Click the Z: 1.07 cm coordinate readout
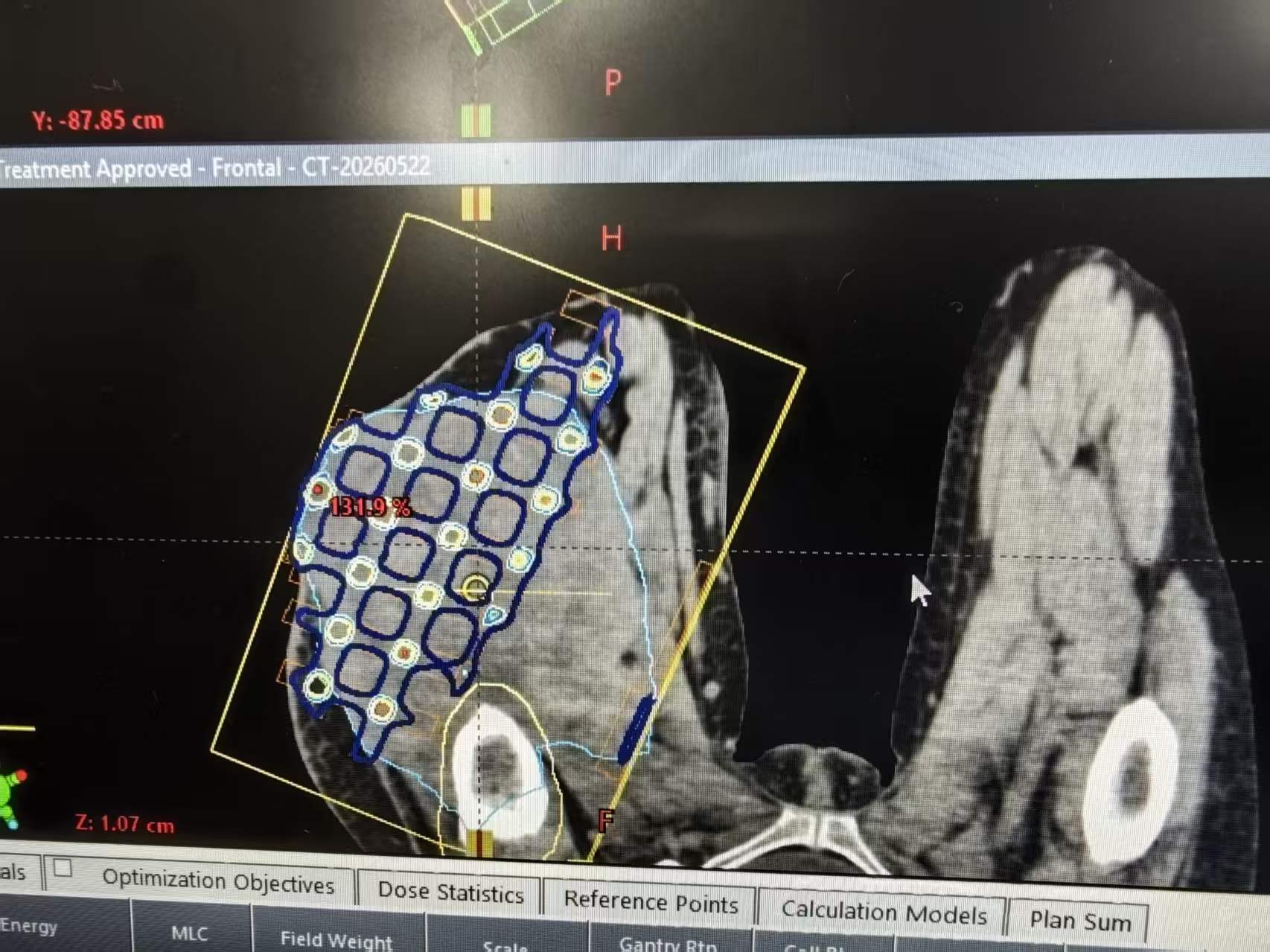 (x=124, y=824)
